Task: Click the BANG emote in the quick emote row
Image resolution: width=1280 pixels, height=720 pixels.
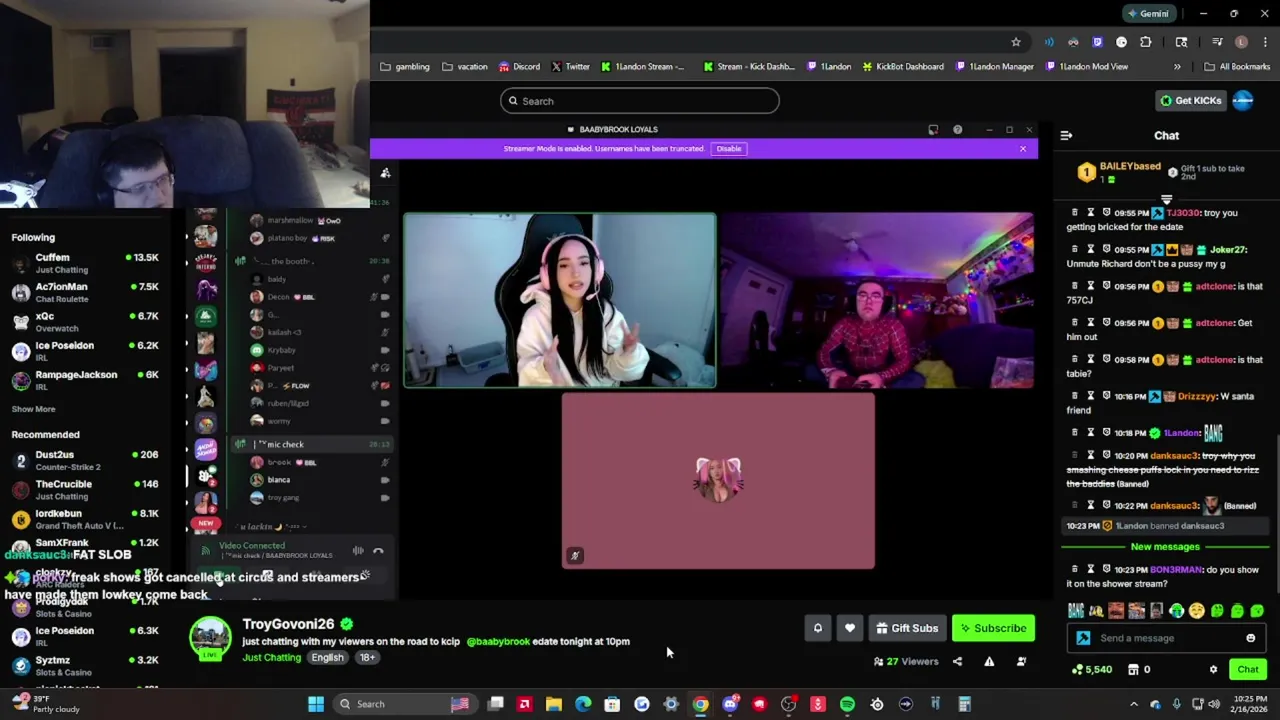Action: tap(1076, 611)
